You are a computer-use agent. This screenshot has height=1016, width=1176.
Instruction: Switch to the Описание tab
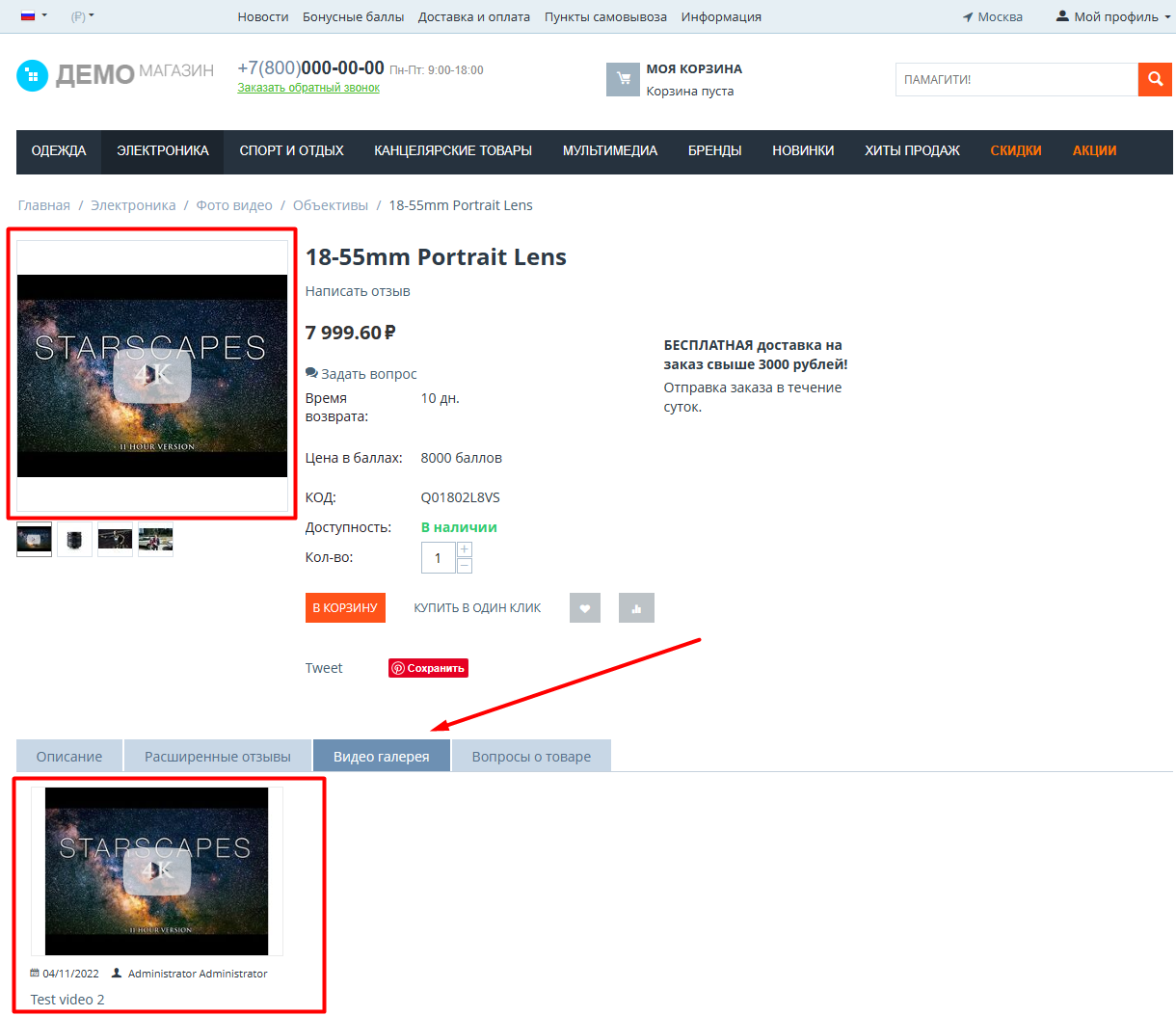point(69,756)
